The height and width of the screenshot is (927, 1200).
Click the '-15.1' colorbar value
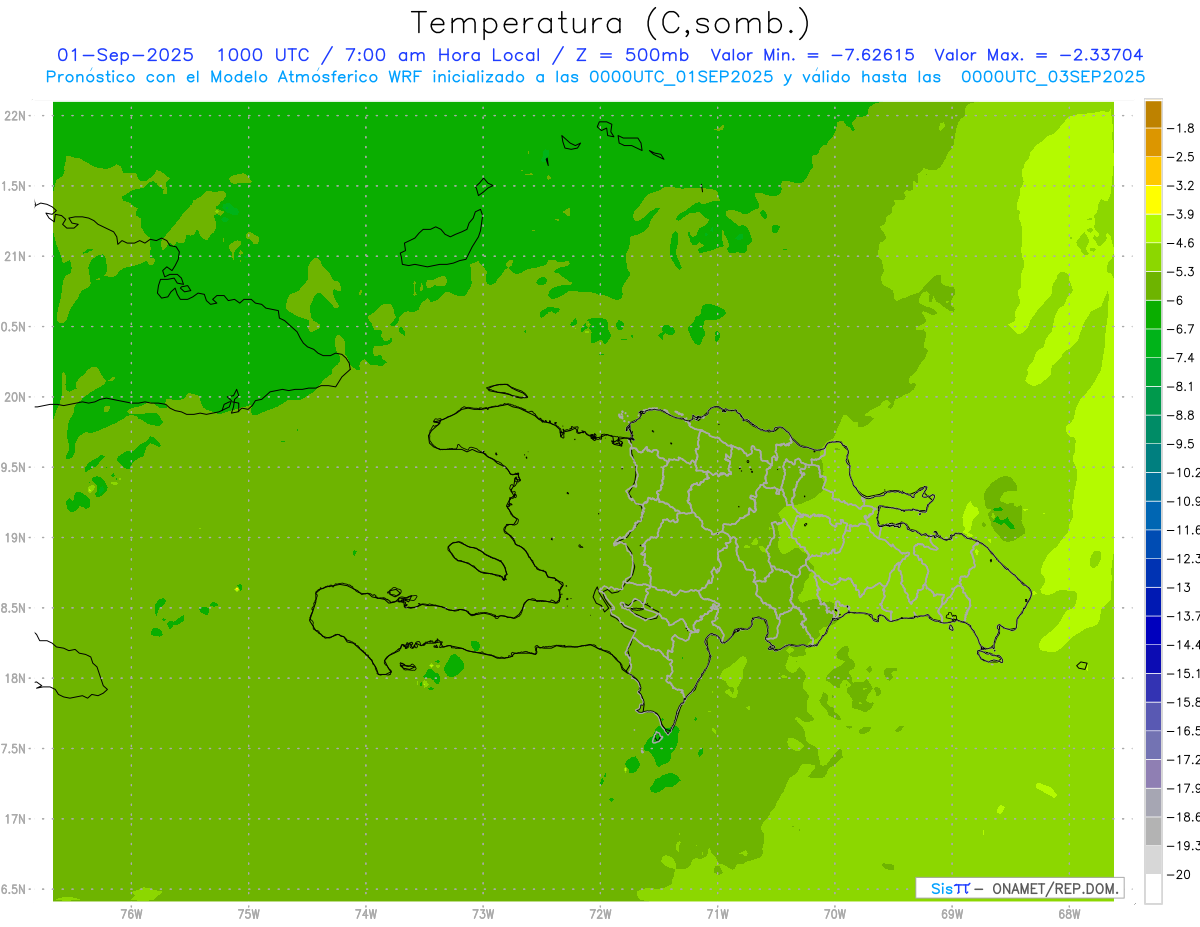click(x=1184, y=673)
